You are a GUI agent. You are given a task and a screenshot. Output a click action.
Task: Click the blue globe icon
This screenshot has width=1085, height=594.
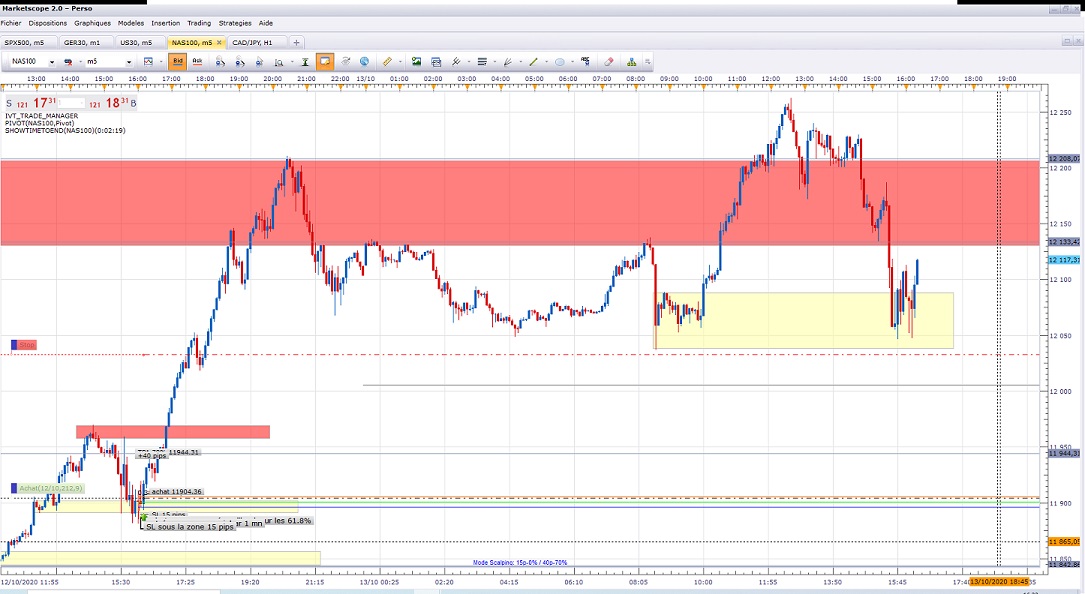pyautogui.click(x=364, y=62)
